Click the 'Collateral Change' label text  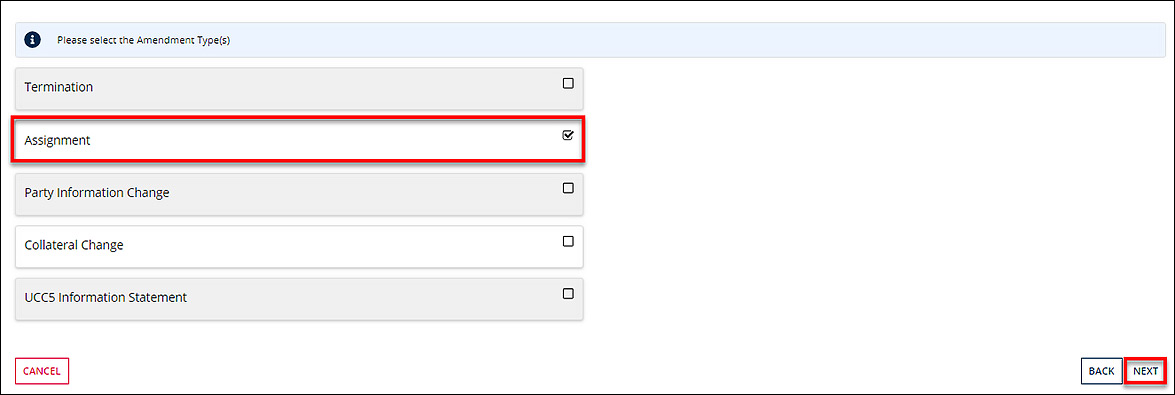click(x=73, y=245)
